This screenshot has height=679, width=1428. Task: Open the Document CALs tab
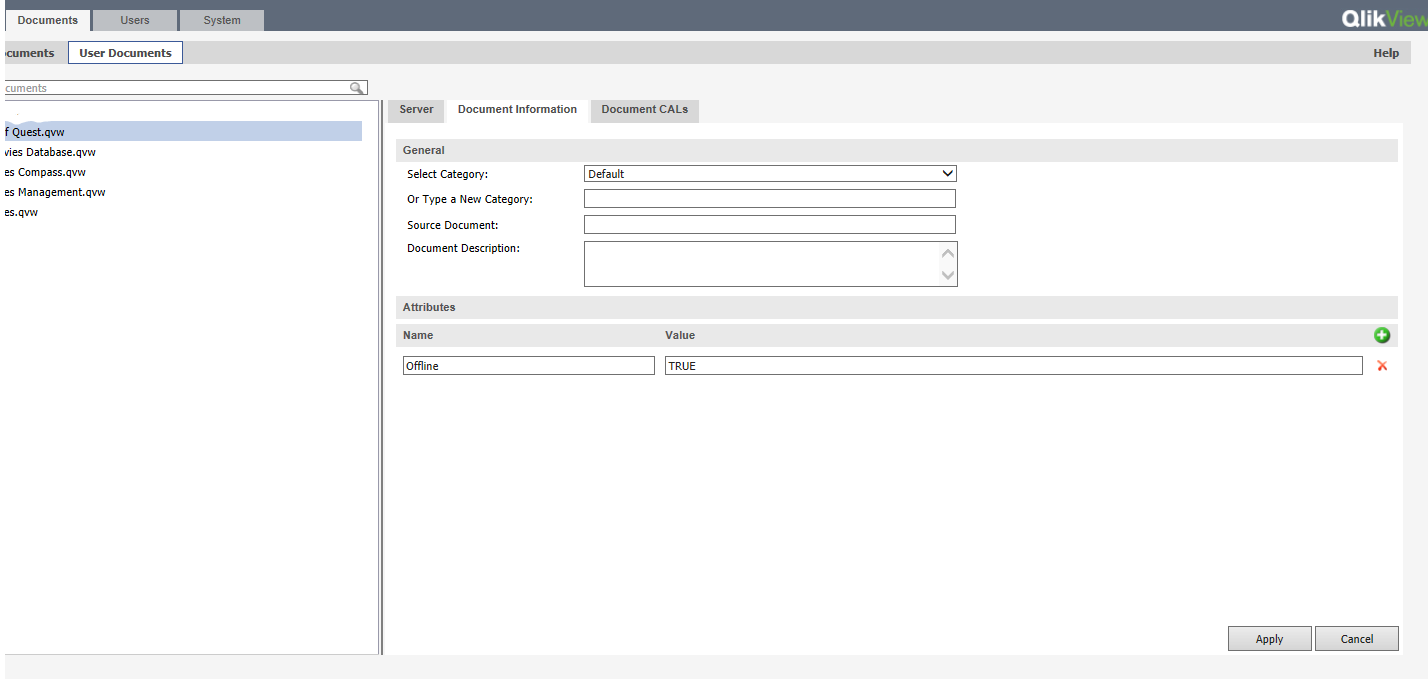point(644,110)
